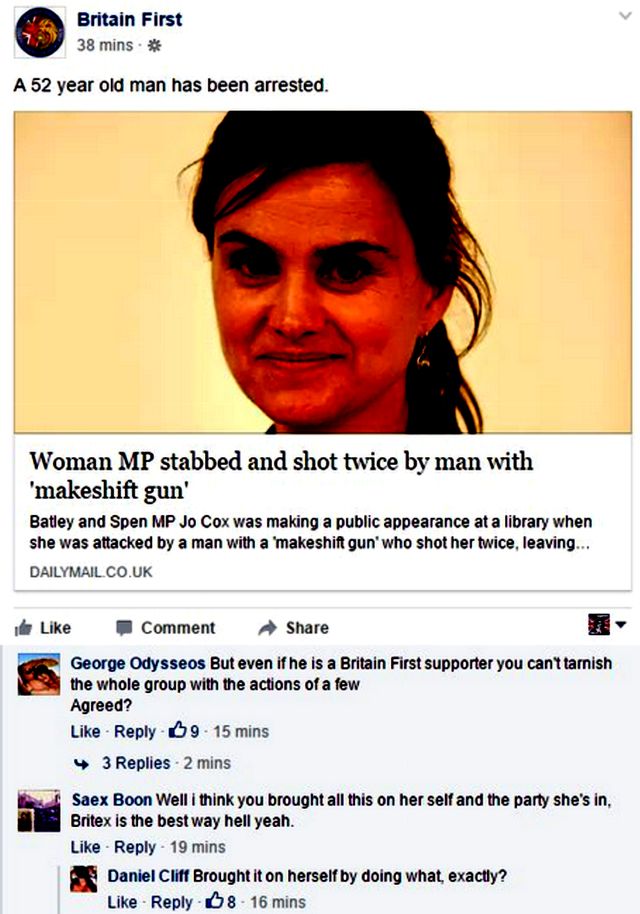Expand the 3 Replies thread
The height and width of the screenshot is (914, 640).
(x=136, y=763)
